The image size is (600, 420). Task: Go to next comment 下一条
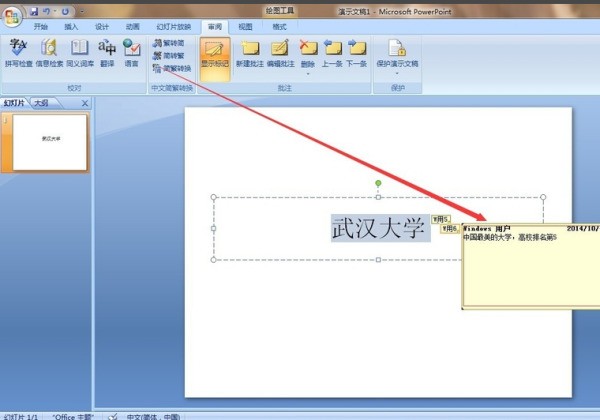[357, 54]
